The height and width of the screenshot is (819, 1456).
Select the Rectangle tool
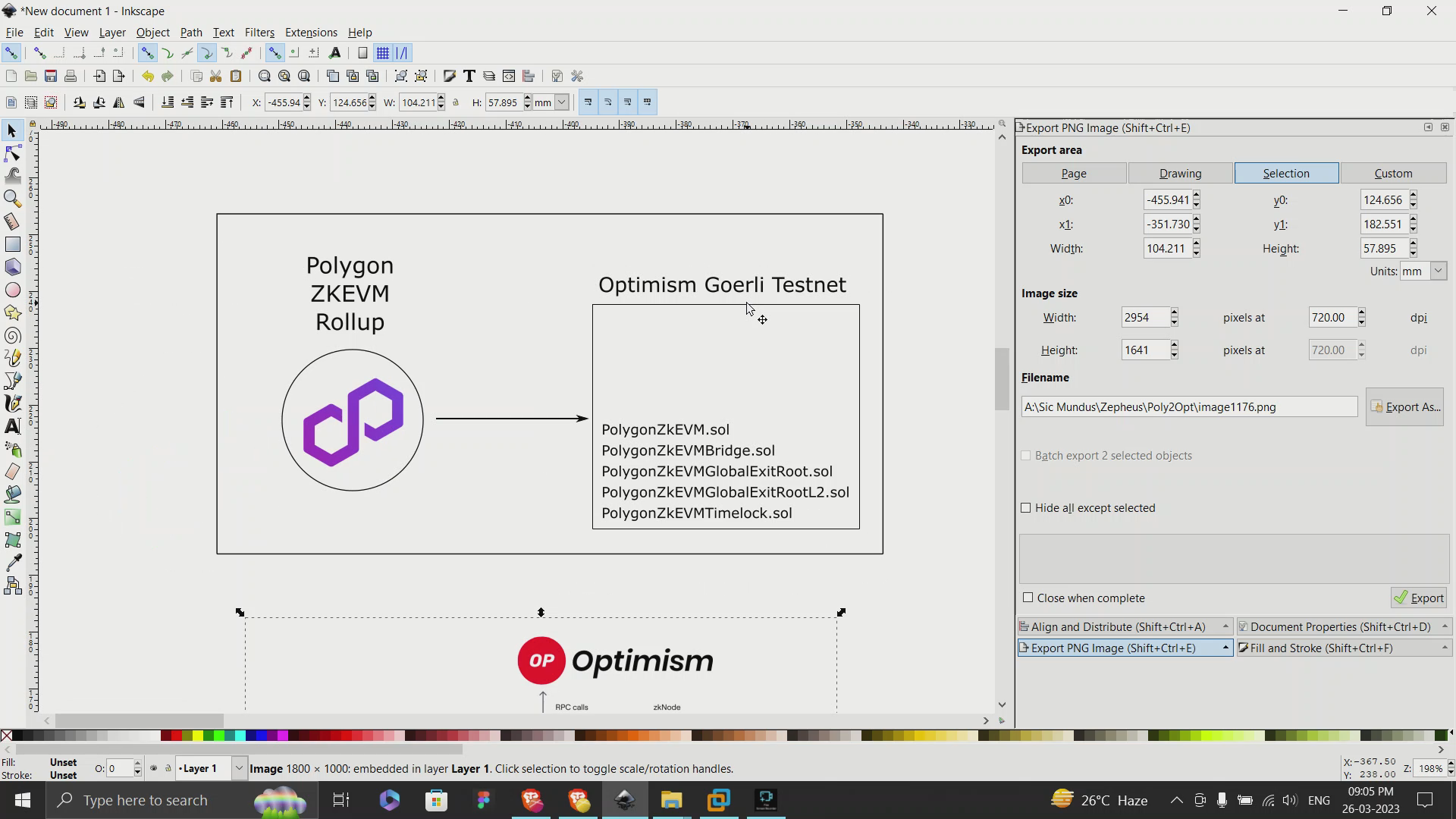tap(12, 244)
